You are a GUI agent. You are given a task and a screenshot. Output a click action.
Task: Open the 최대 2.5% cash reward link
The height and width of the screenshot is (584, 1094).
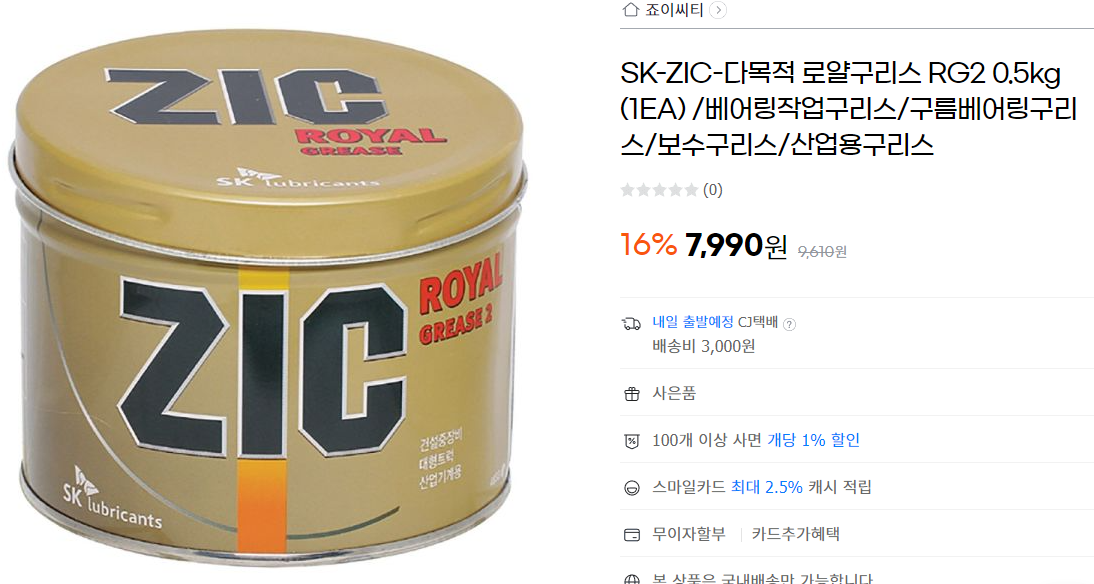767,487
